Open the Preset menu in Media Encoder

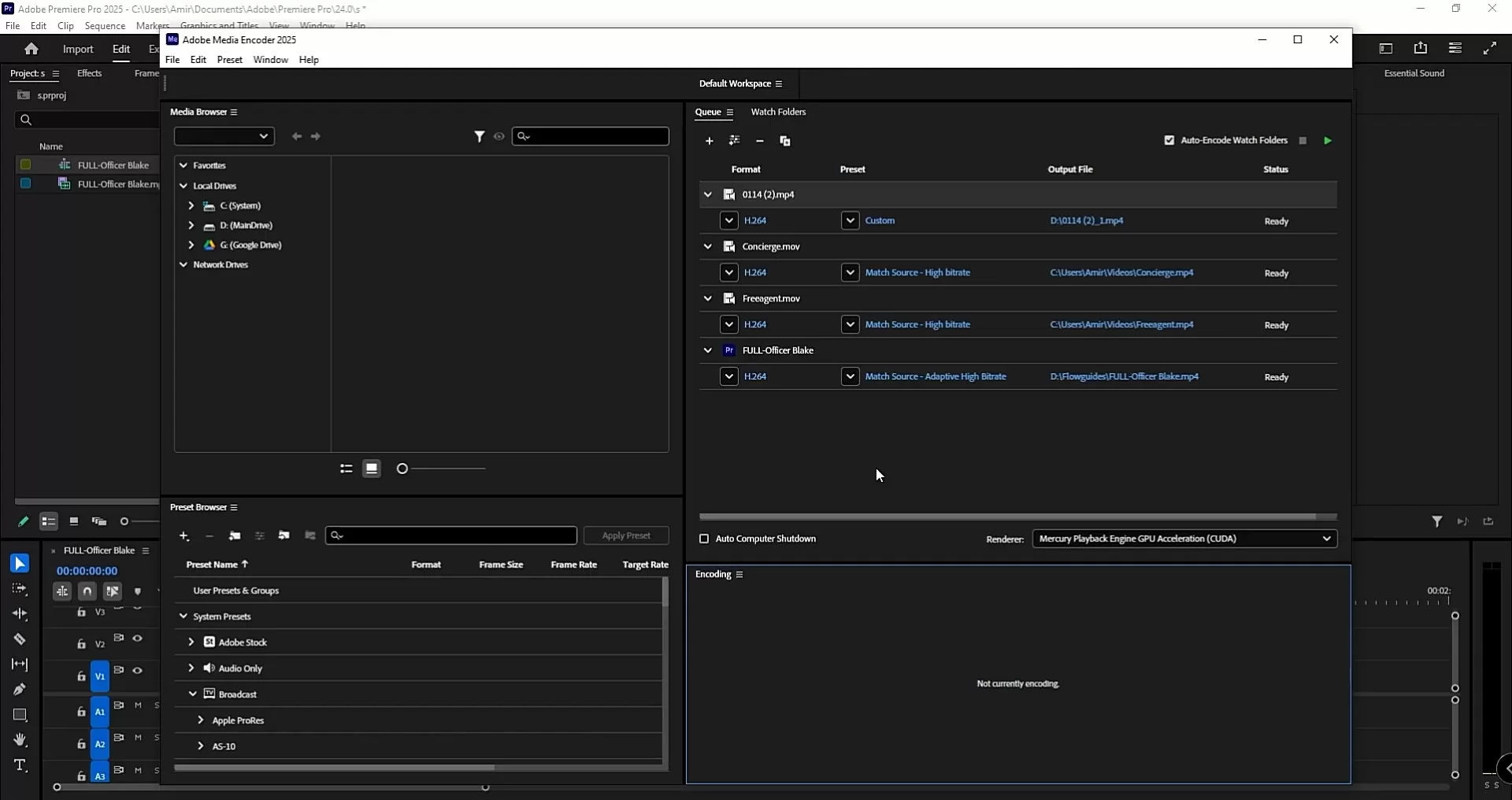point(230,59)
